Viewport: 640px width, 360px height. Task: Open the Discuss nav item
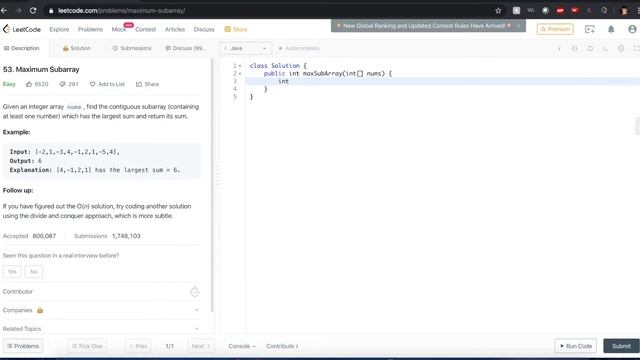coord(204,29)
